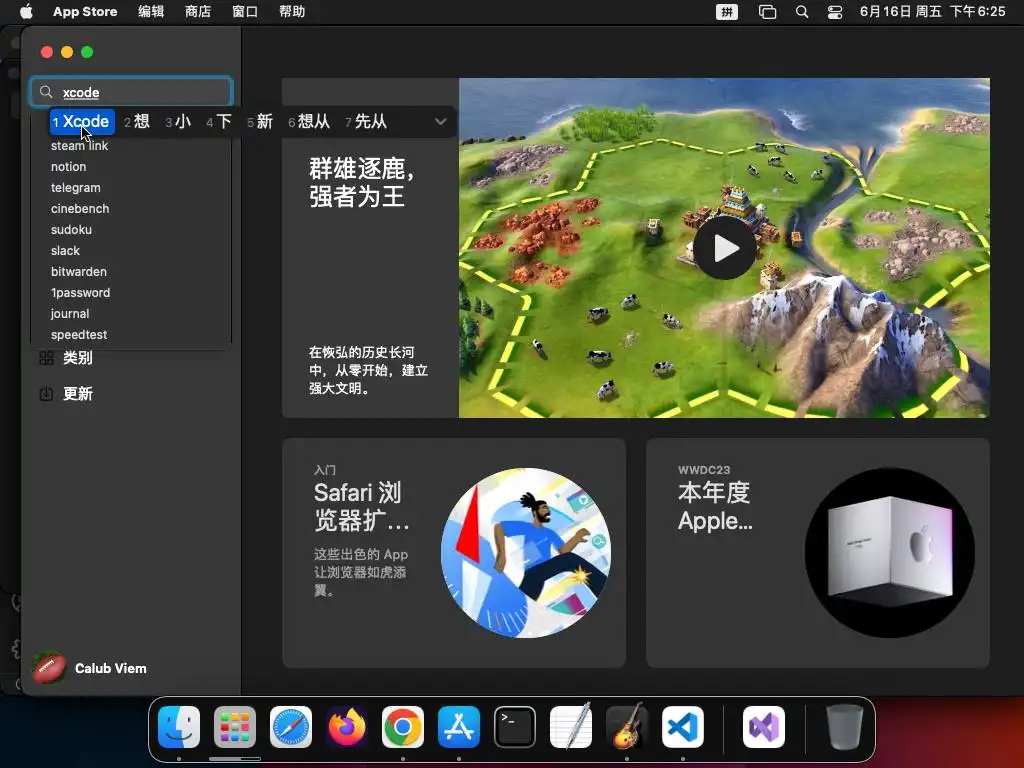
Task: Play the featured game video
Action: click(x=724, y=248)
